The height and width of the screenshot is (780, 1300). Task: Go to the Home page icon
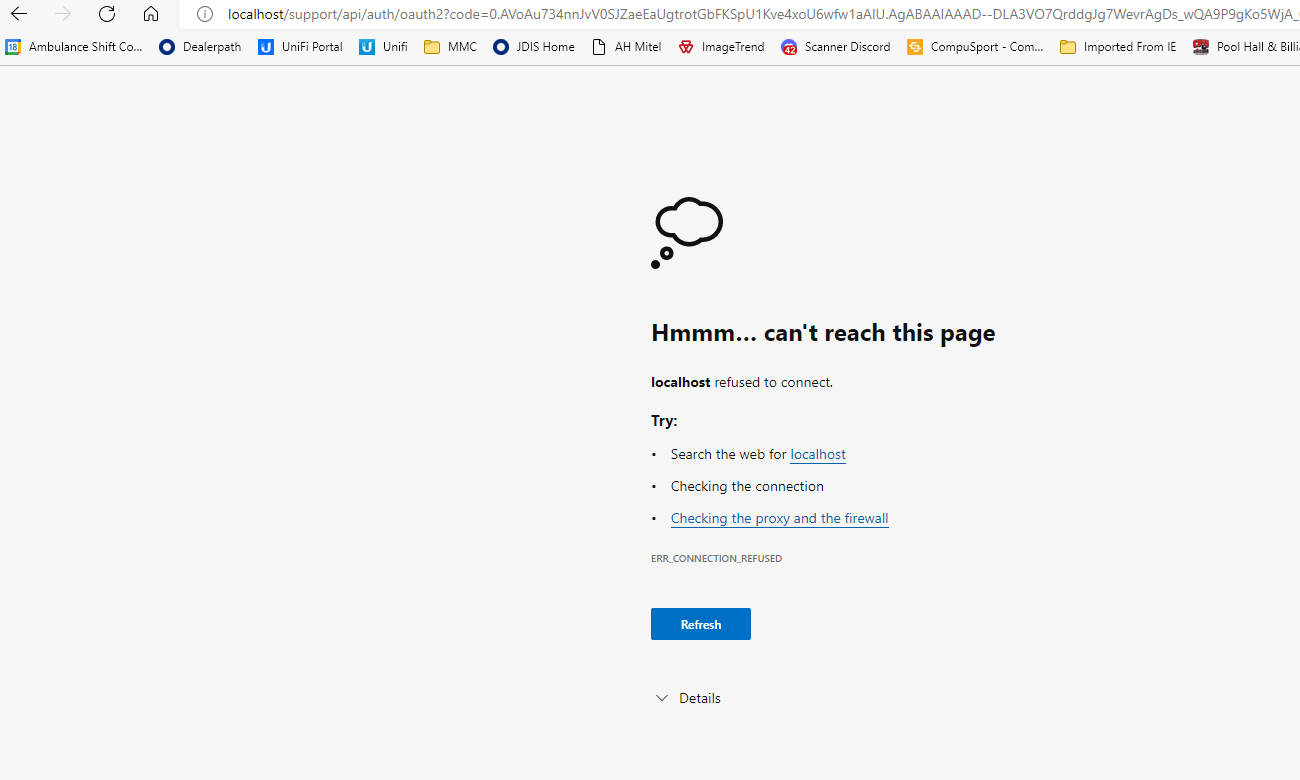tap(151, 14)
